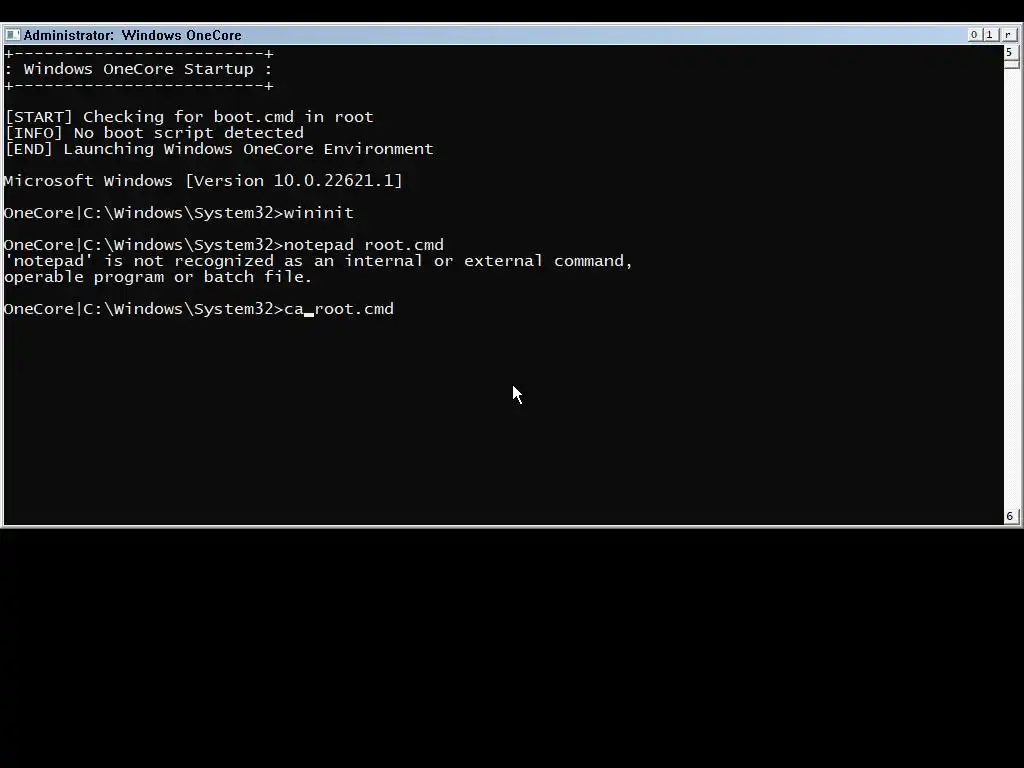Click the current input 'ca_root.cmd'
This screenshot has height=768, width=1024.
click(339, 309)
